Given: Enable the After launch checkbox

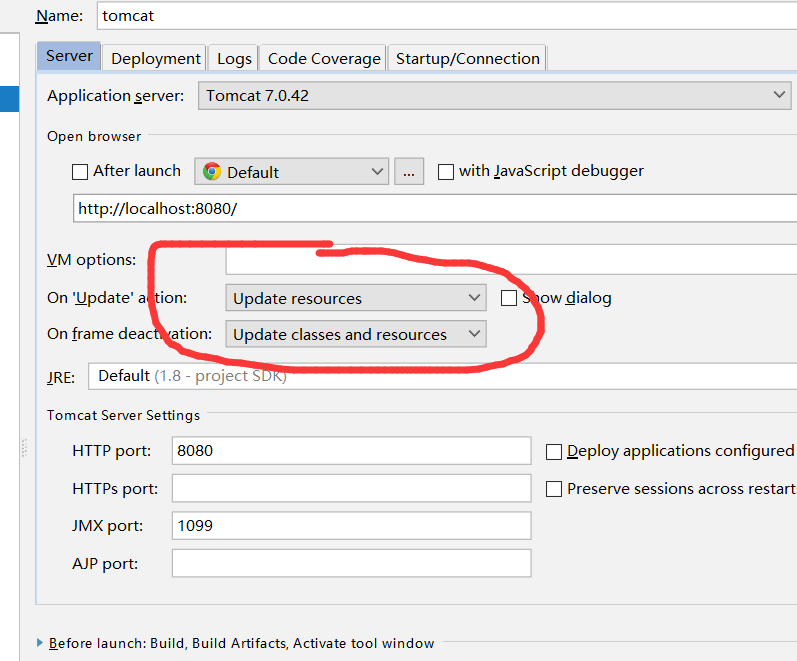Looking at the screenshot, I should click(x=80, y=172).
